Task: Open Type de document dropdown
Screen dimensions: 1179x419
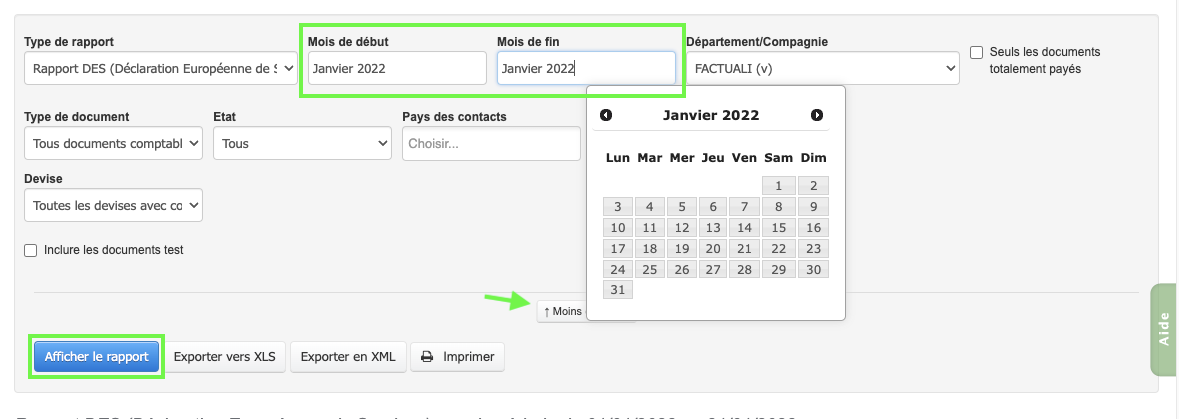Action: coord(113,144)
